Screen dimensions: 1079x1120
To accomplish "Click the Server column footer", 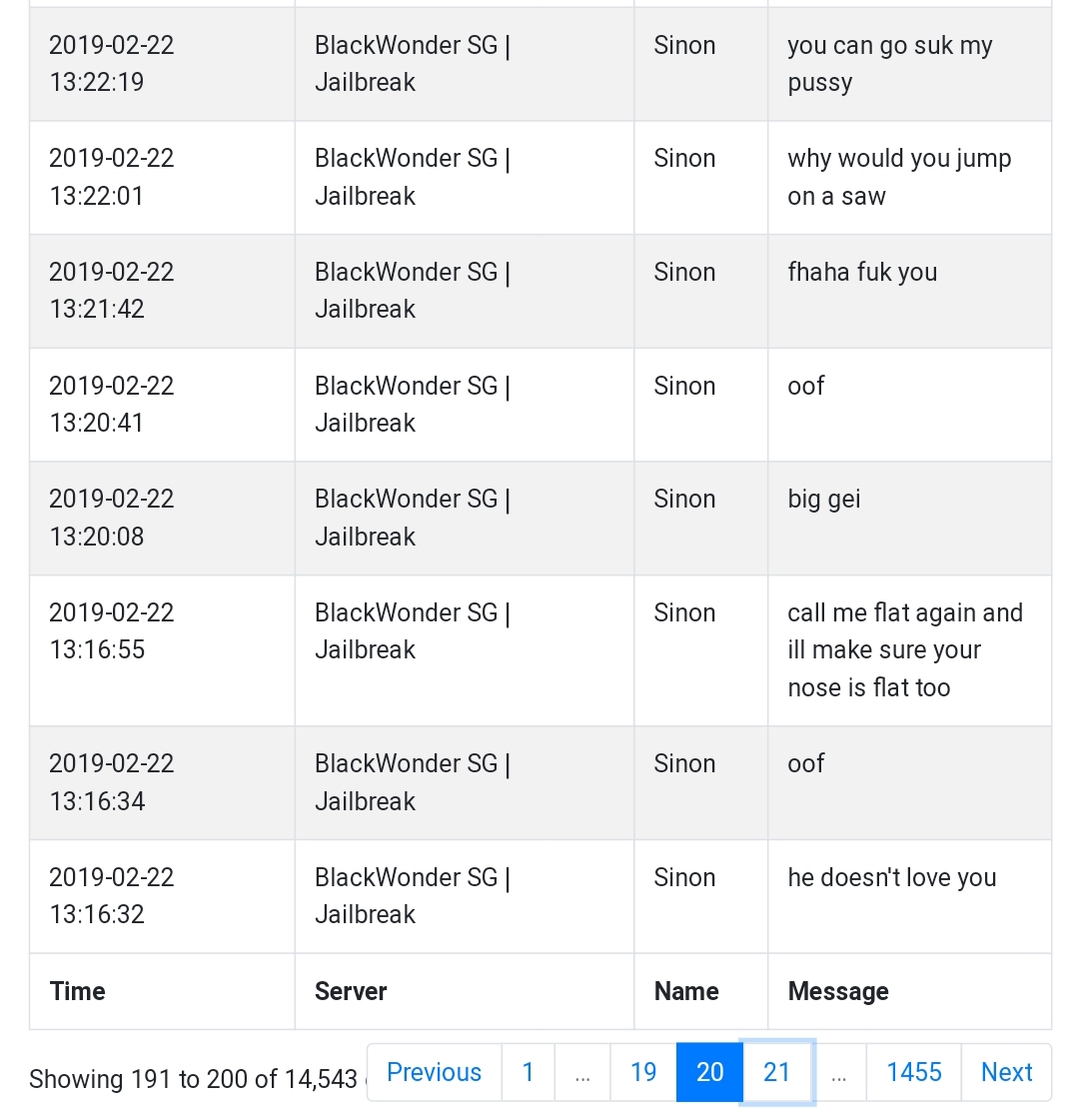I will click(x=465, y=991).
